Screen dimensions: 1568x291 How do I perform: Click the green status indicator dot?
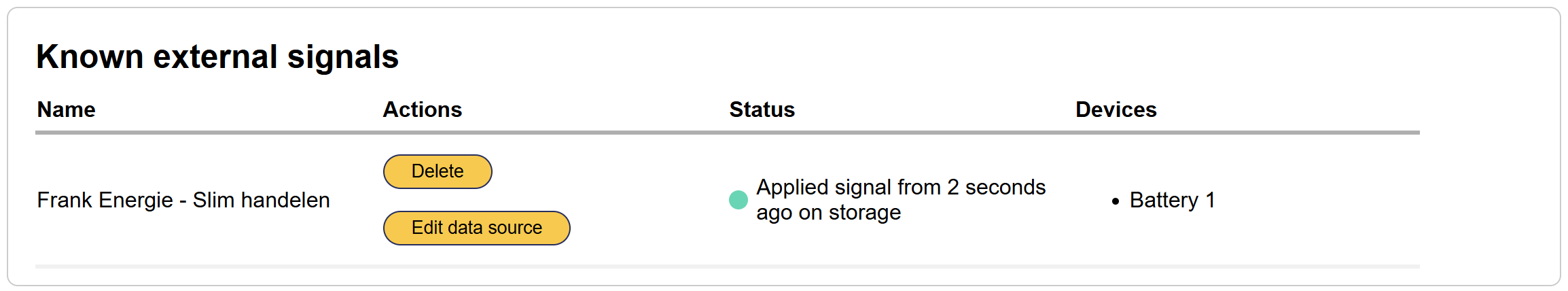738,200
